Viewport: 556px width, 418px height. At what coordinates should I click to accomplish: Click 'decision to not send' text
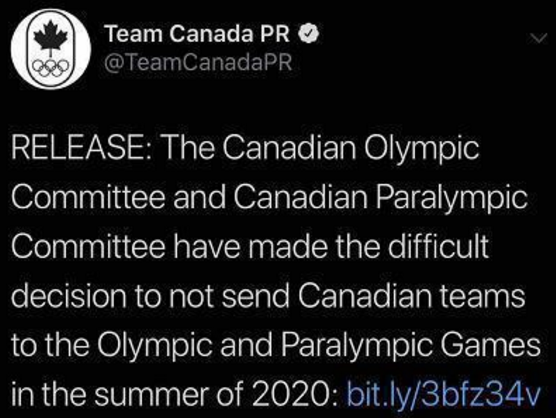[x=150, y=296]
